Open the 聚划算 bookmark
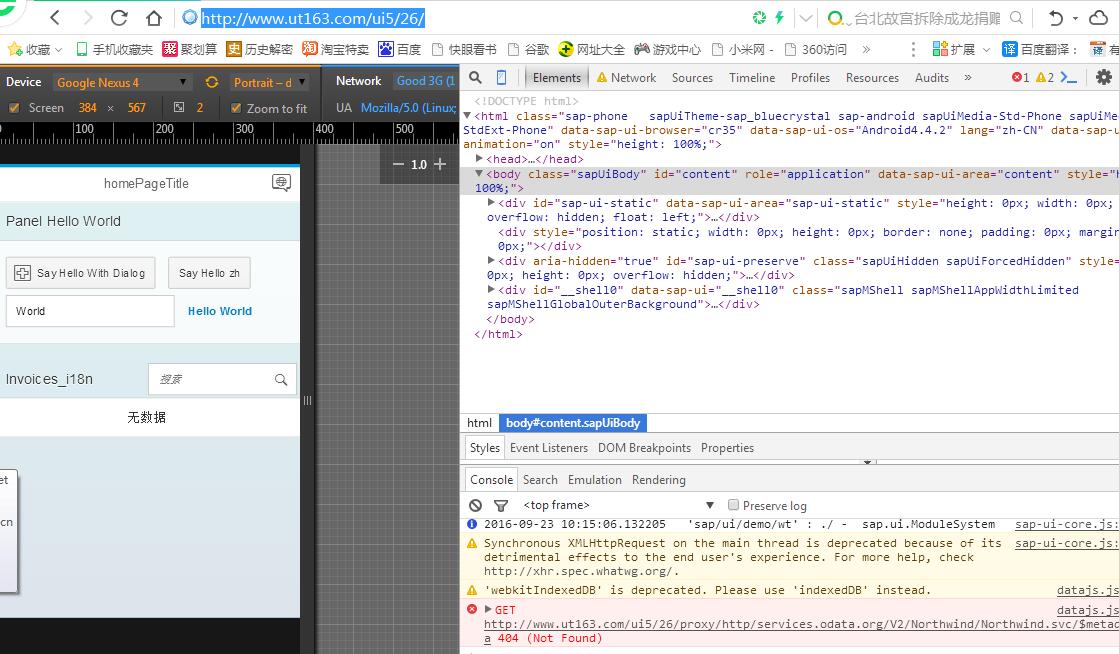This screenshot has width=1119, height=654. click(x=189, y=49)
